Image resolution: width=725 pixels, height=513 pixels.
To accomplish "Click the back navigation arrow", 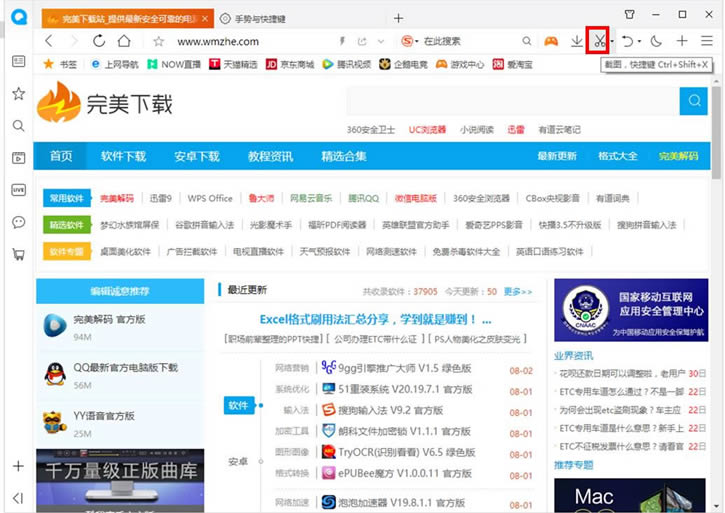I will (49, 41).
